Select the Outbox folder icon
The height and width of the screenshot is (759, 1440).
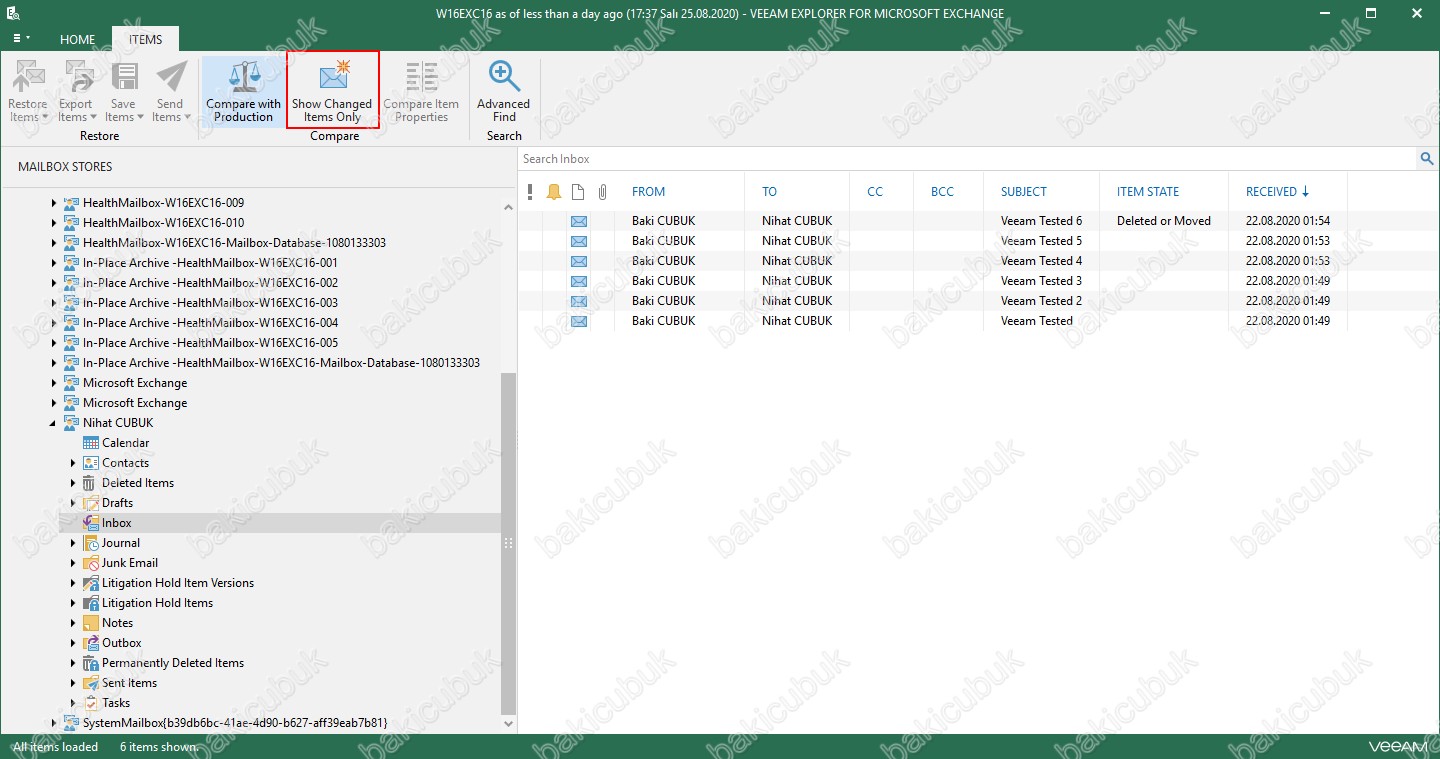click(91, 643)
